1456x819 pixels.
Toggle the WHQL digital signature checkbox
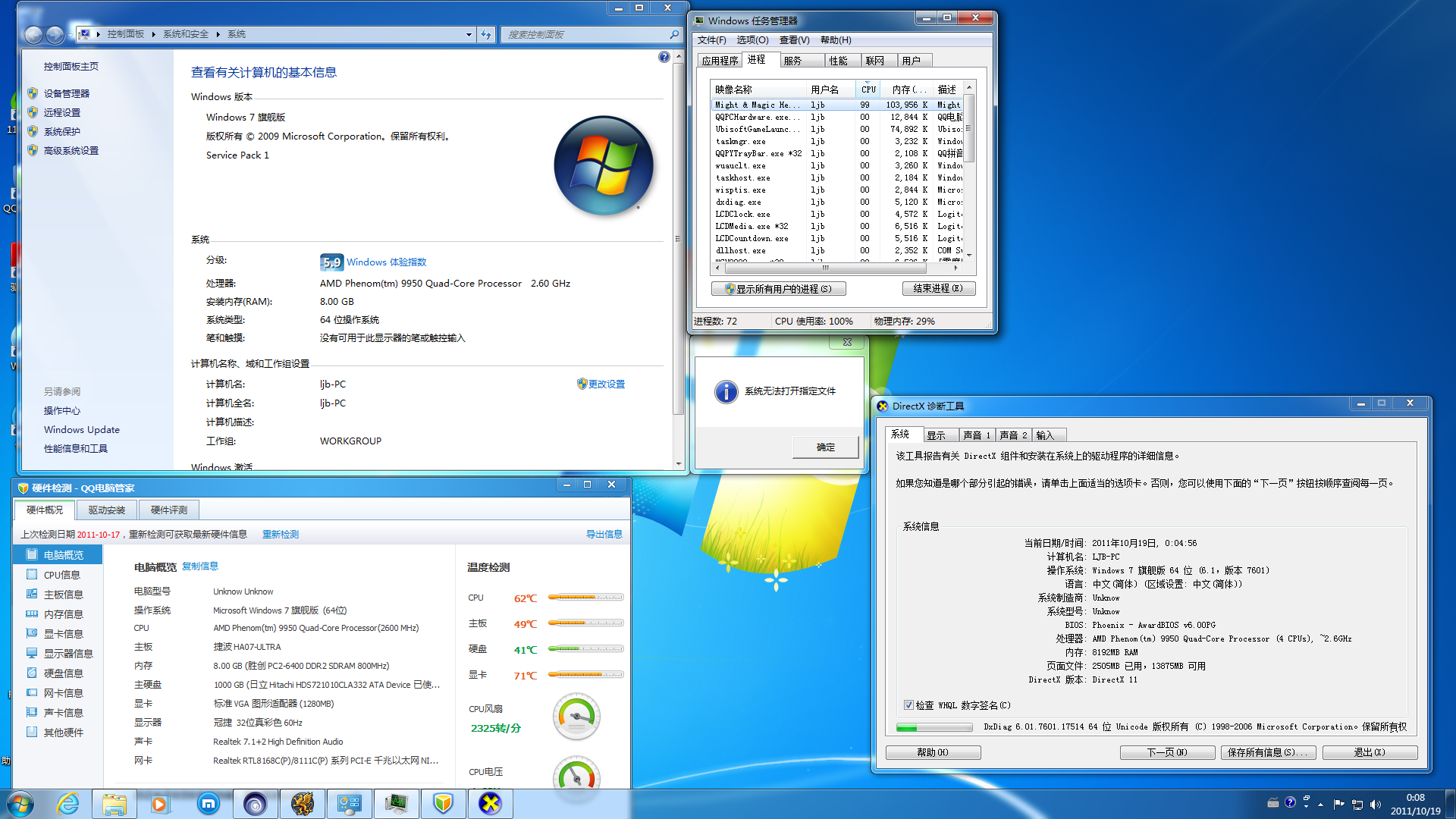[x=908, y=705]
